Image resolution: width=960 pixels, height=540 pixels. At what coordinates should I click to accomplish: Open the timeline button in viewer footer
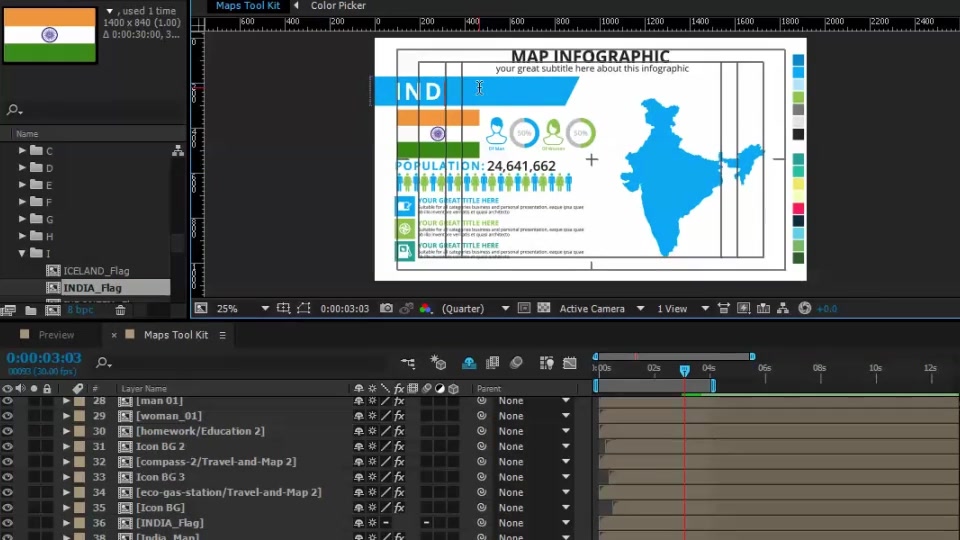pos(763,309)
